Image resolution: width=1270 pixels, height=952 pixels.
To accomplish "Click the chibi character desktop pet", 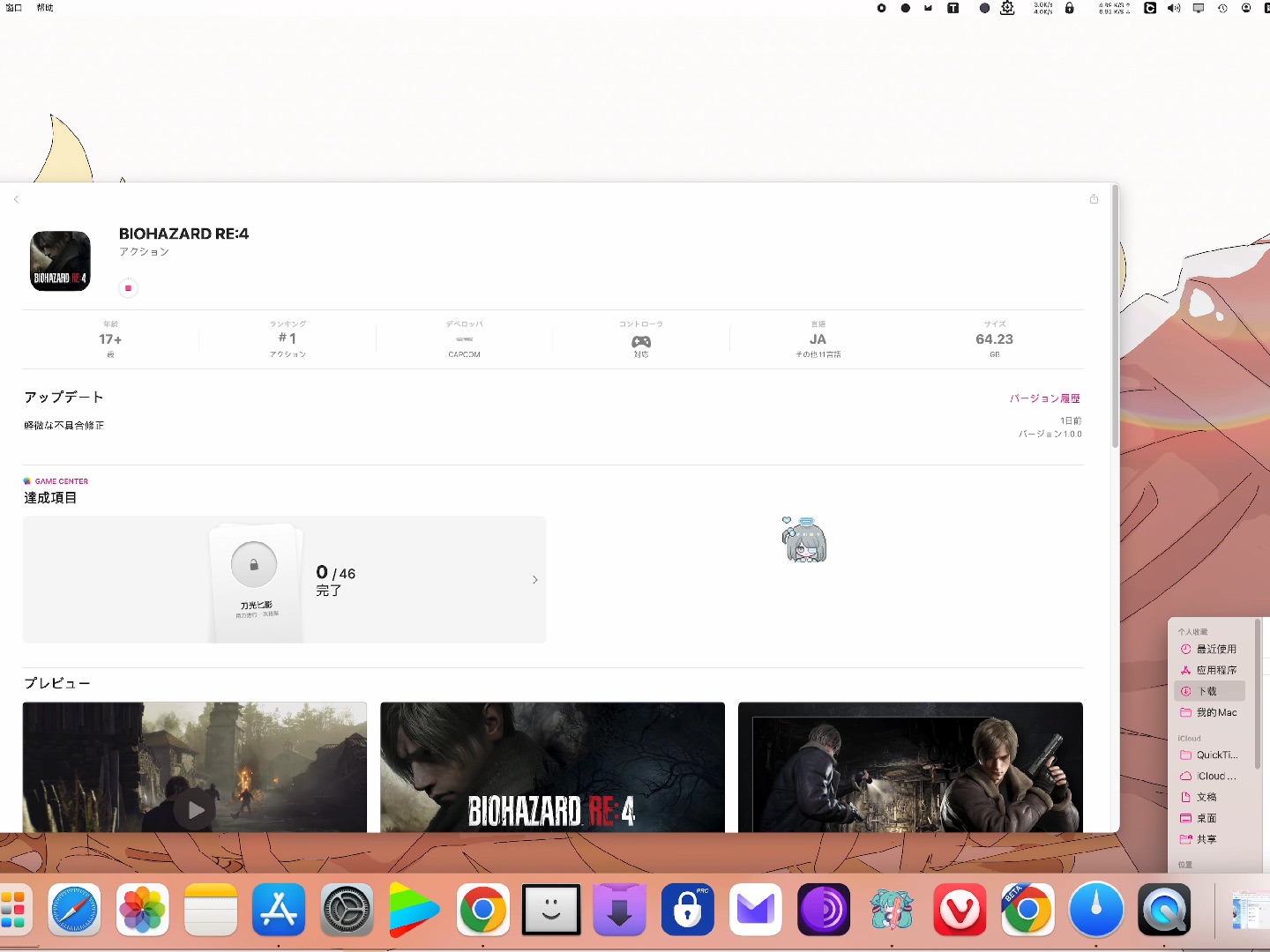I will [x=803, y=539].
